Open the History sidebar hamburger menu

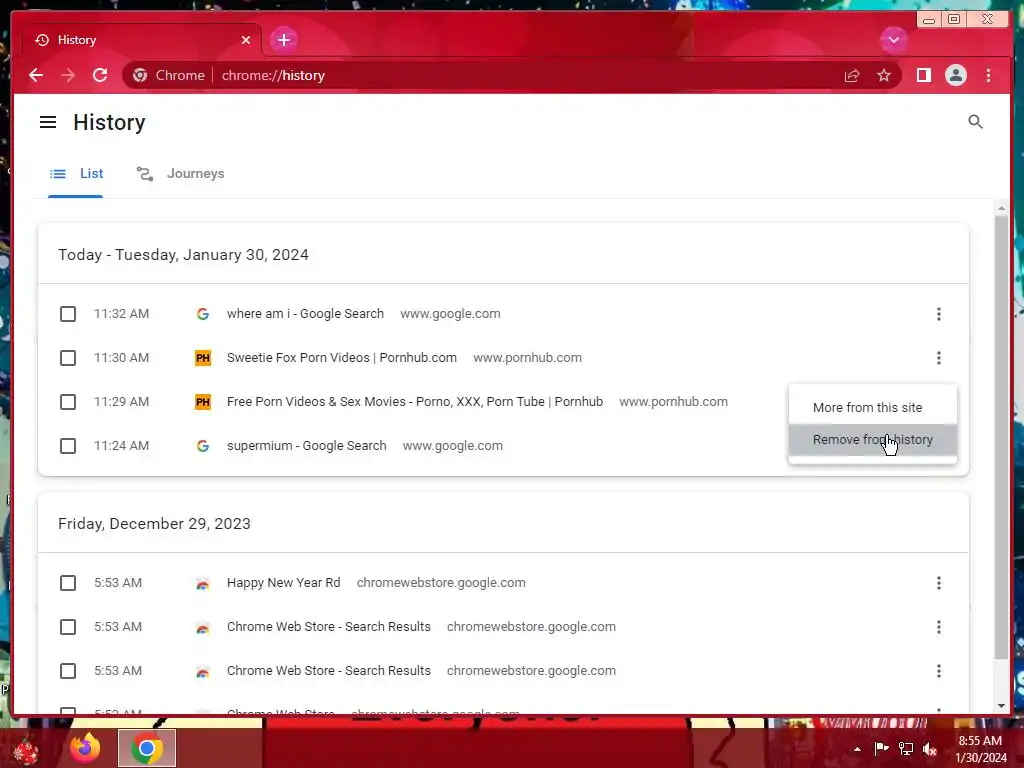[x=48, y=122]
